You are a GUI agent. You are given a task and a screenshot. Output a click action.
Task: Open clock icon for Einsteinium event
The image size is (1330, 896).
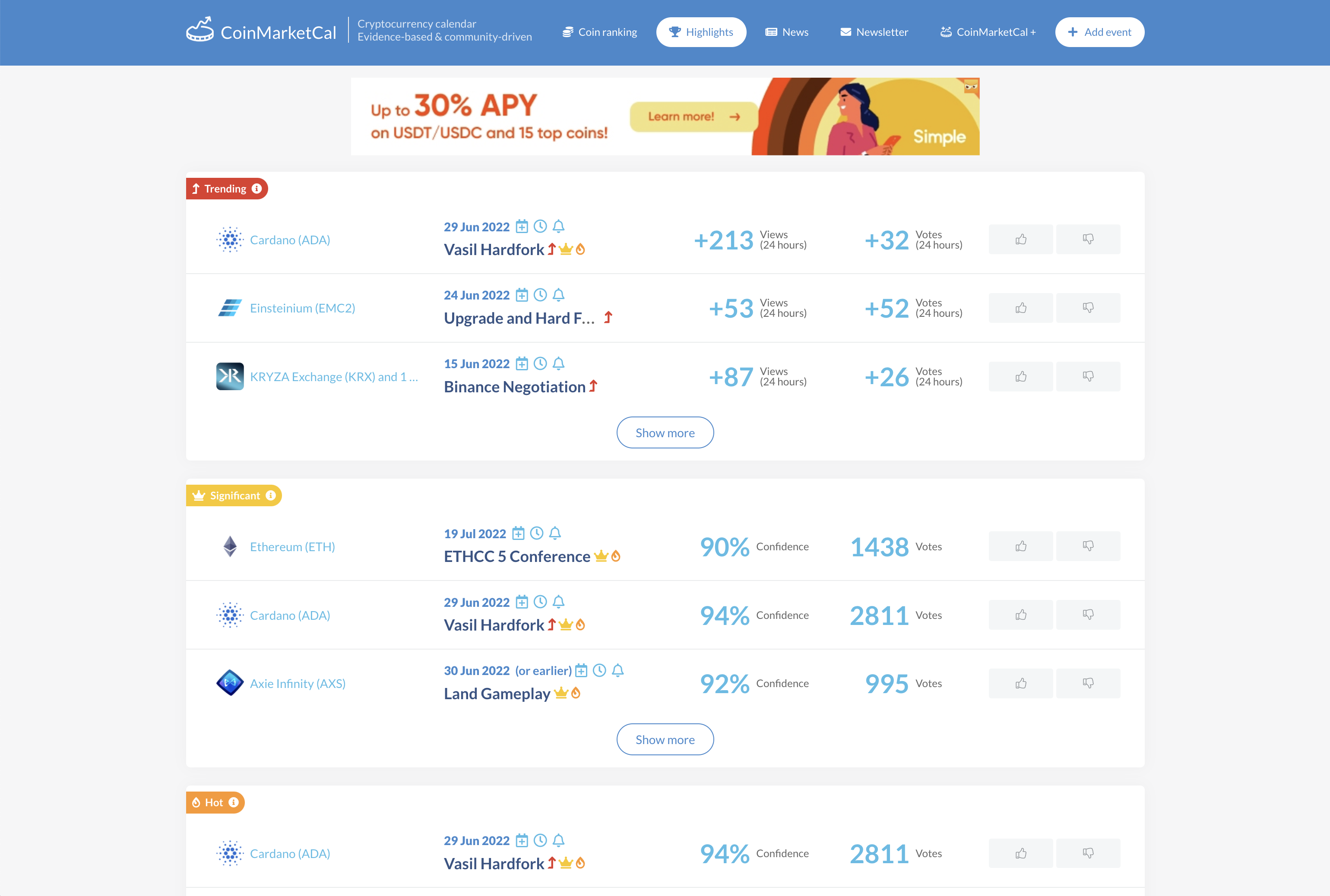540,295
